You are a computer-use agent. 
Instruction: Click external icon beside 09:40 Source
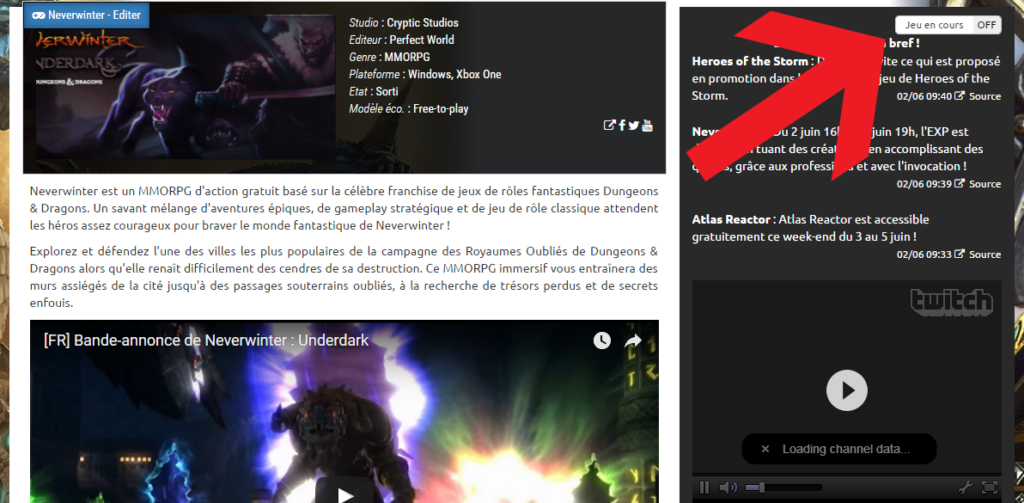coord(959,95)
